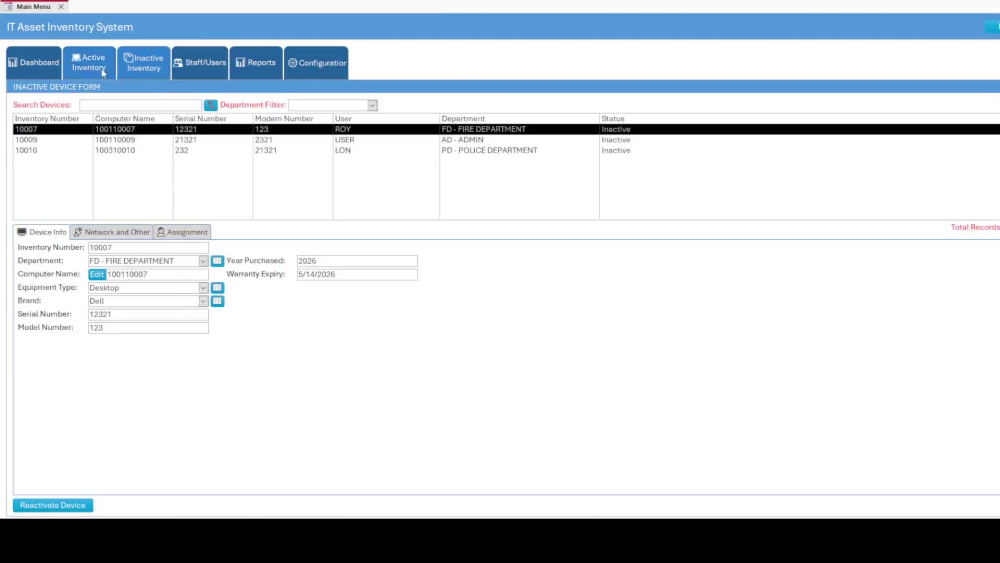This screenshot has width=1000, height=563.
Task: Click the Inventory Number field showing 10007
Action: click(x=148, y=247)
